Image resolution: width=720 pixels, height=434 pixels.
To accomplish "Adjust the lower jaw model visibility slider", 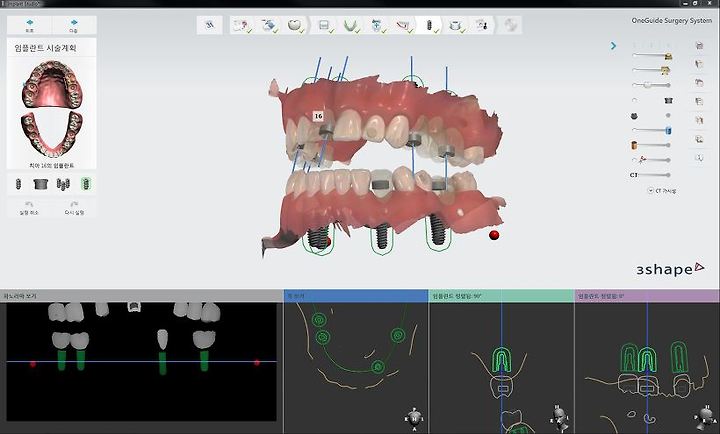I will pos(652,70).
